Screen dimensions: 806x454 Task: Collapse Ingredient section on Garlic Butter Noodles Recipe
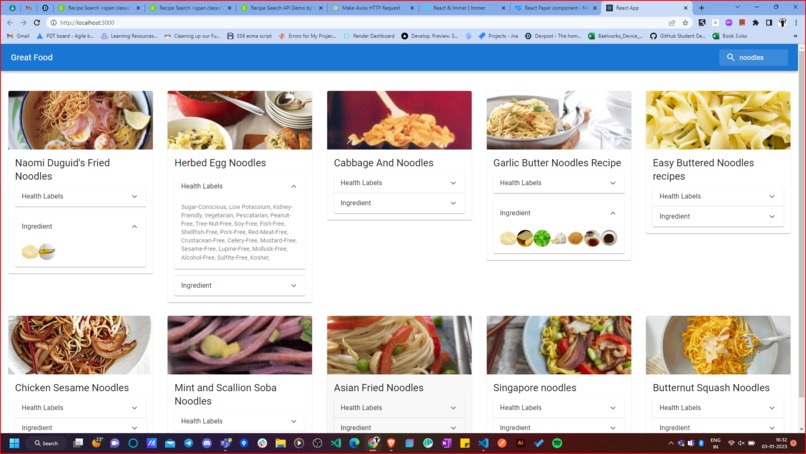coord(559,213)
